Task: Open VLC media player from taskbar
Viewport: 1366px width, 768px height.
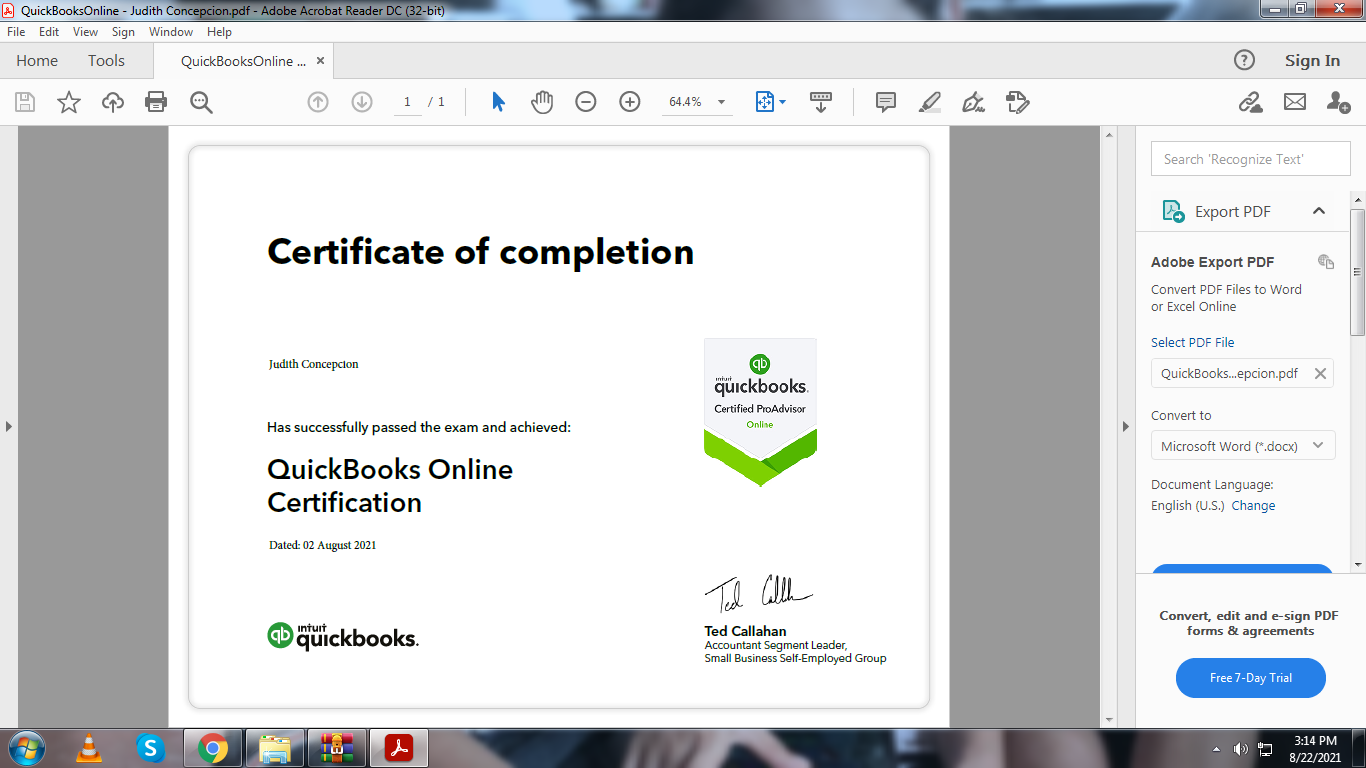Action: tap(89, 748)
